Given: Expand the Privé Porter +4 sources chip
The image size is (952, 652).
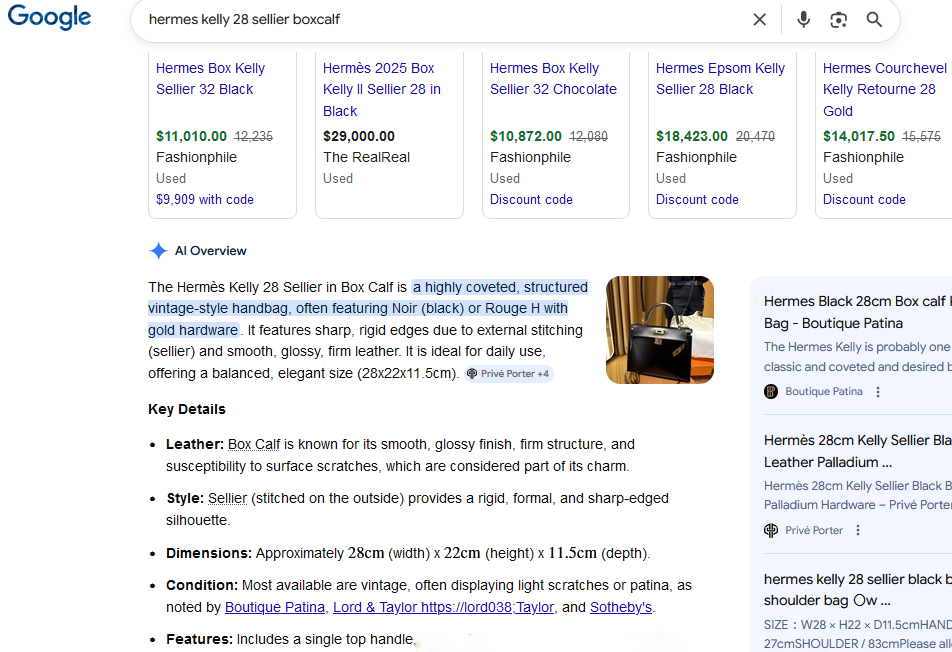Looking at the screenshot, I should (508, 374).
